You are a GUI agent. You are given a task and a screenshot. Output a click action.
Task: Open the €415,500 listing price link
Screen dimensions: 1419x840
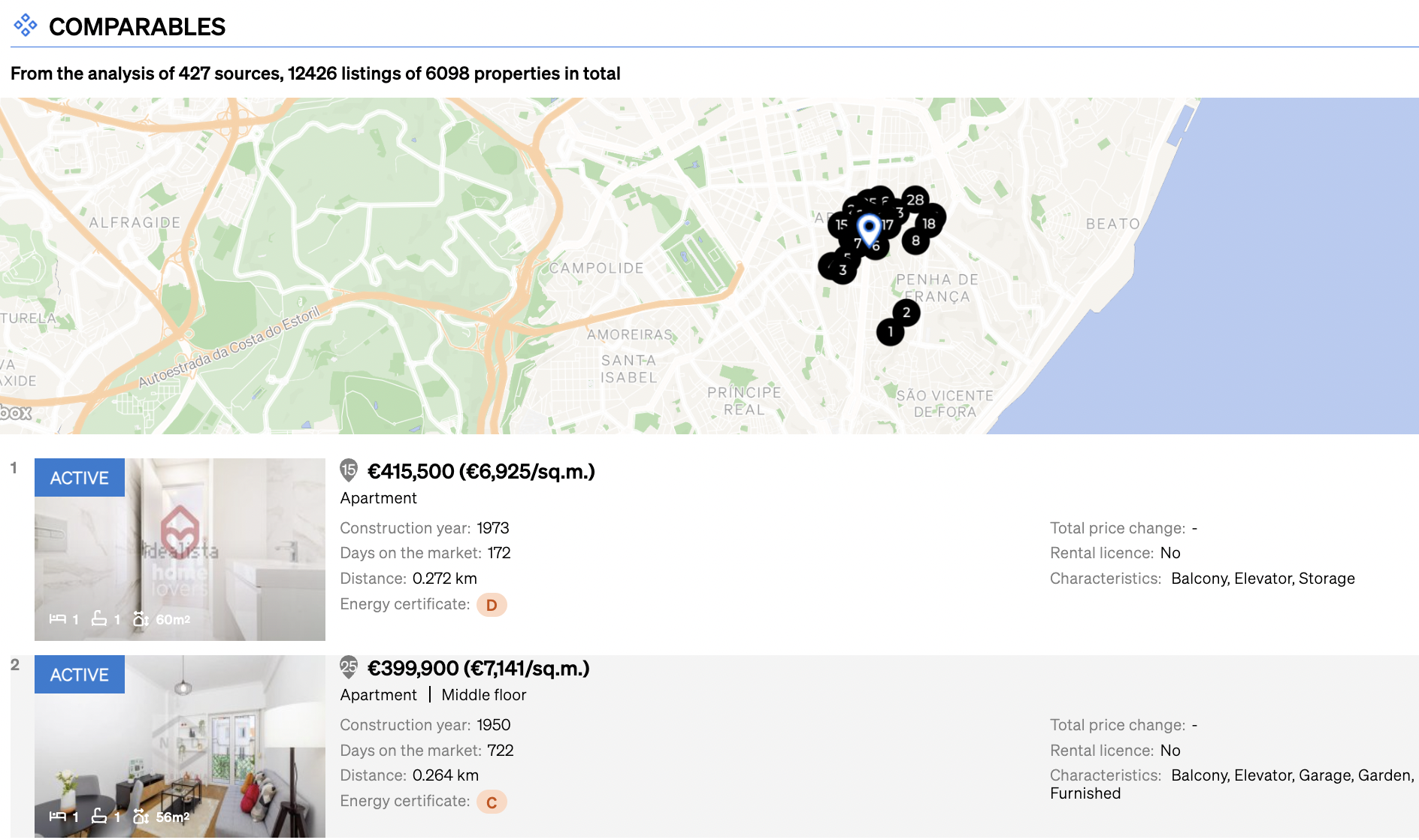pos(480,472)
